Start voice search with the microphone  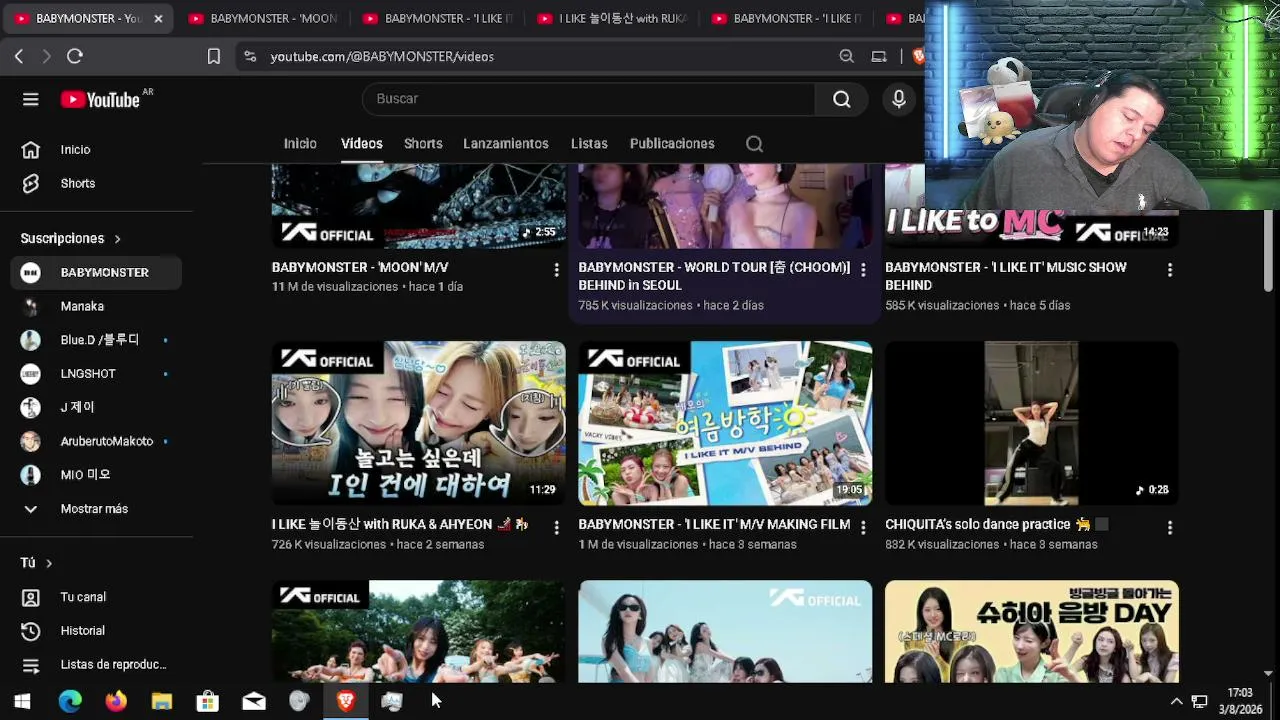pyautogui.click(x=899, y=99)
